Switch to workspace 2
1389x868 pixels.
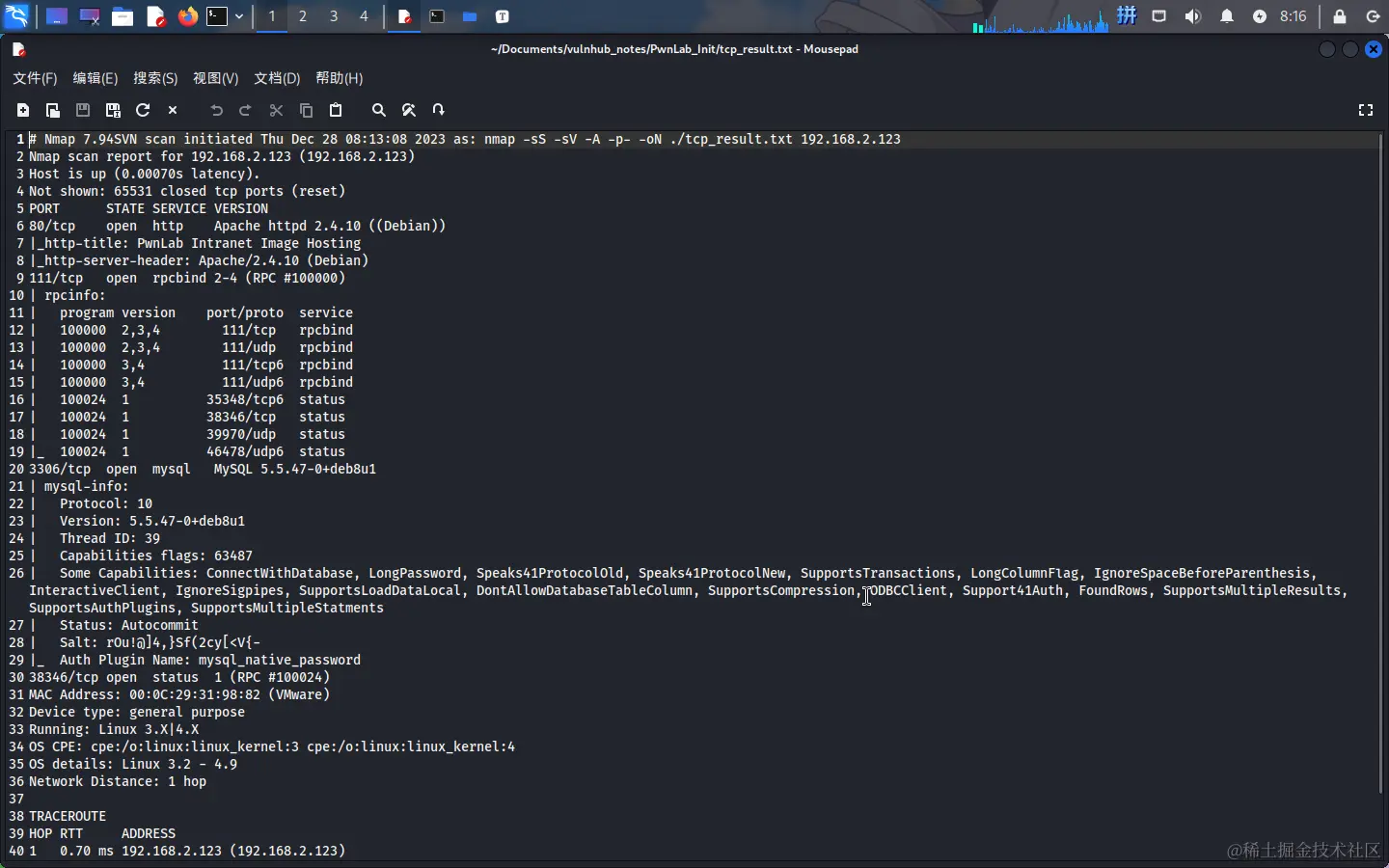(x=303, y=16)
